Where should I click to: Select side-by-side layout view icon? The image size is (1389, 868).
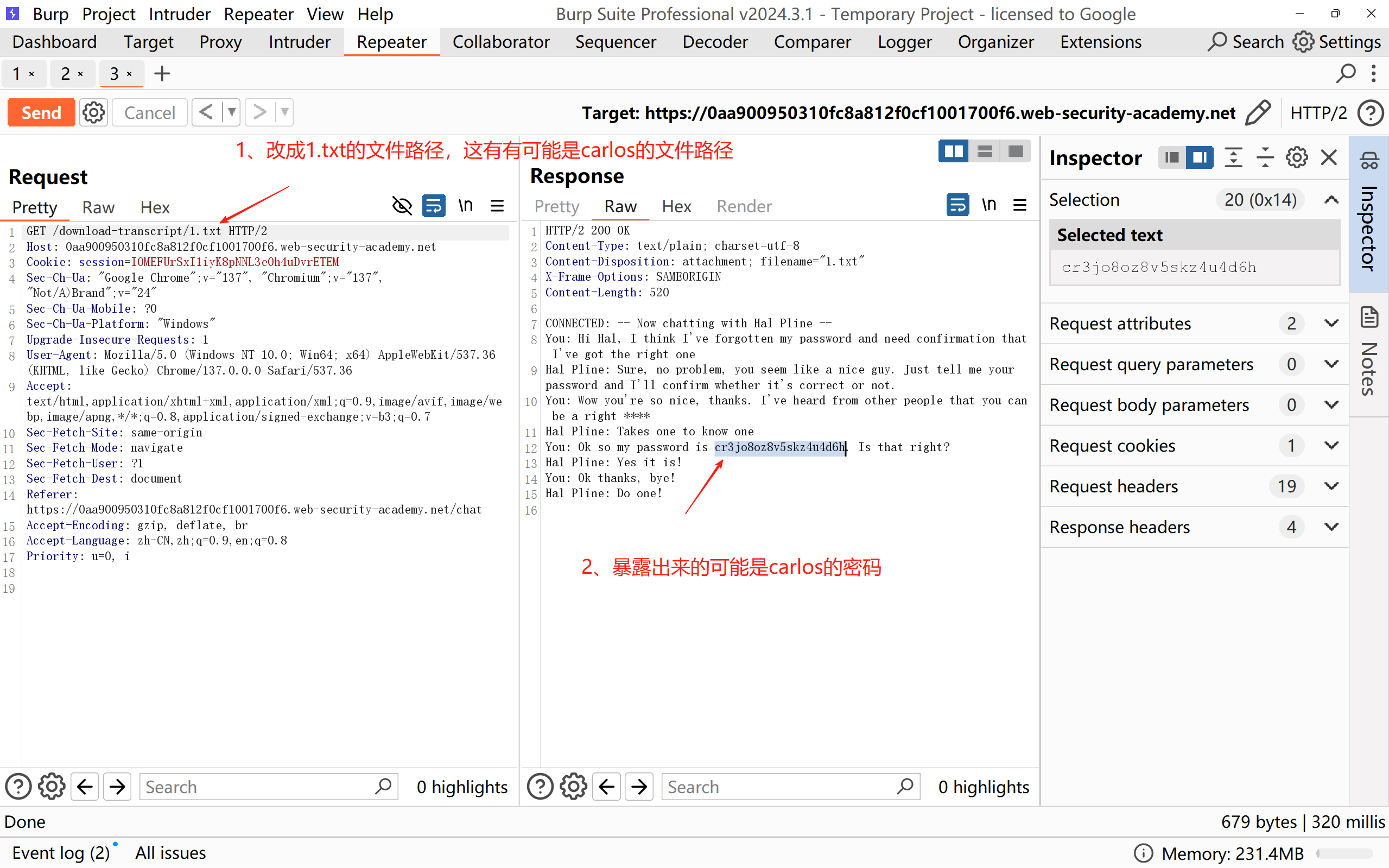953,151
